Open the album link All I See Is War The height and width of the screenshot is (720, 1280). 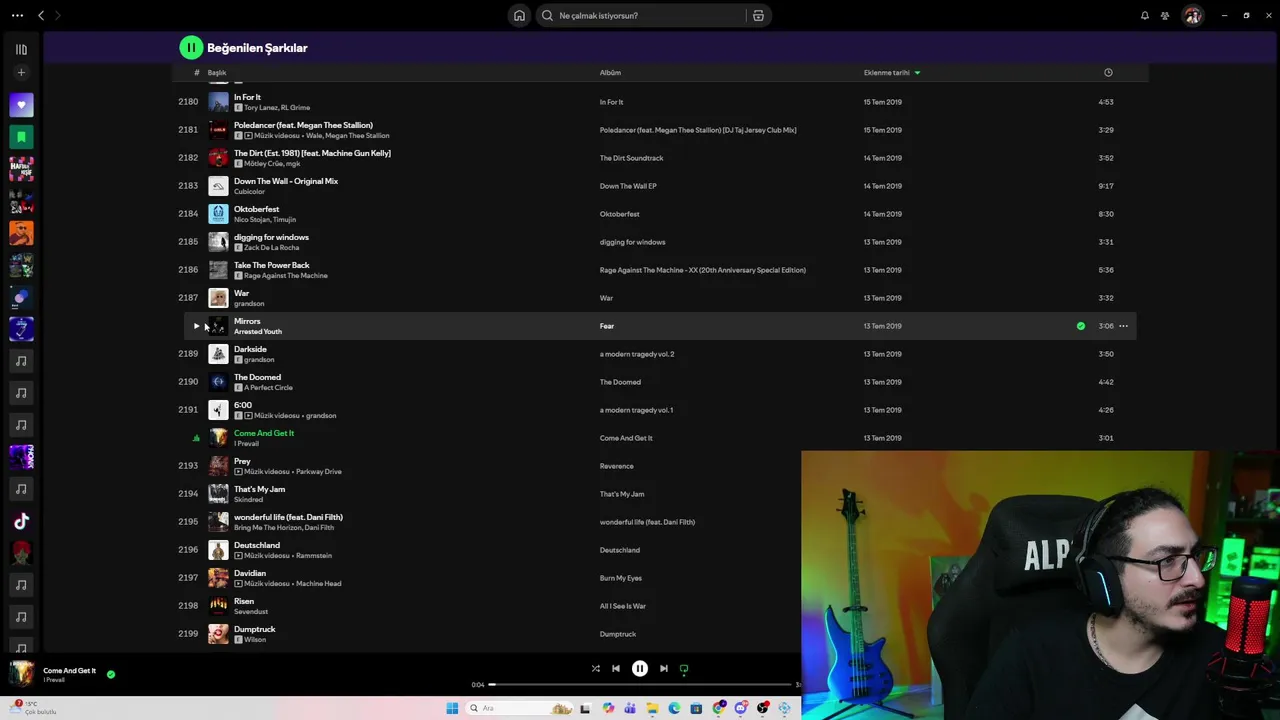coord(623,606)
